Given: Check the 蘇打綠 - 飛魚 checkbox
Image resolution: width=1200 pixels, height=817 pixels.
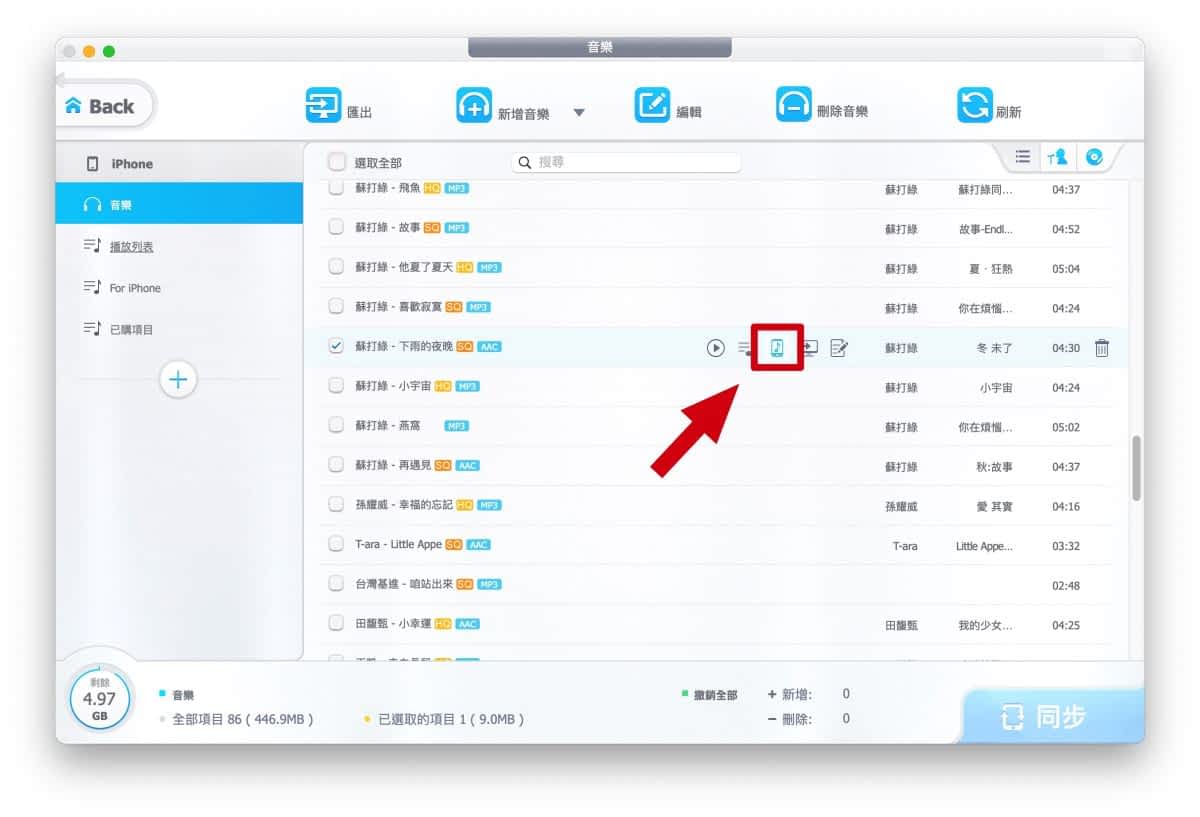Looking at the screenshot, I should (x=336, y=187).
